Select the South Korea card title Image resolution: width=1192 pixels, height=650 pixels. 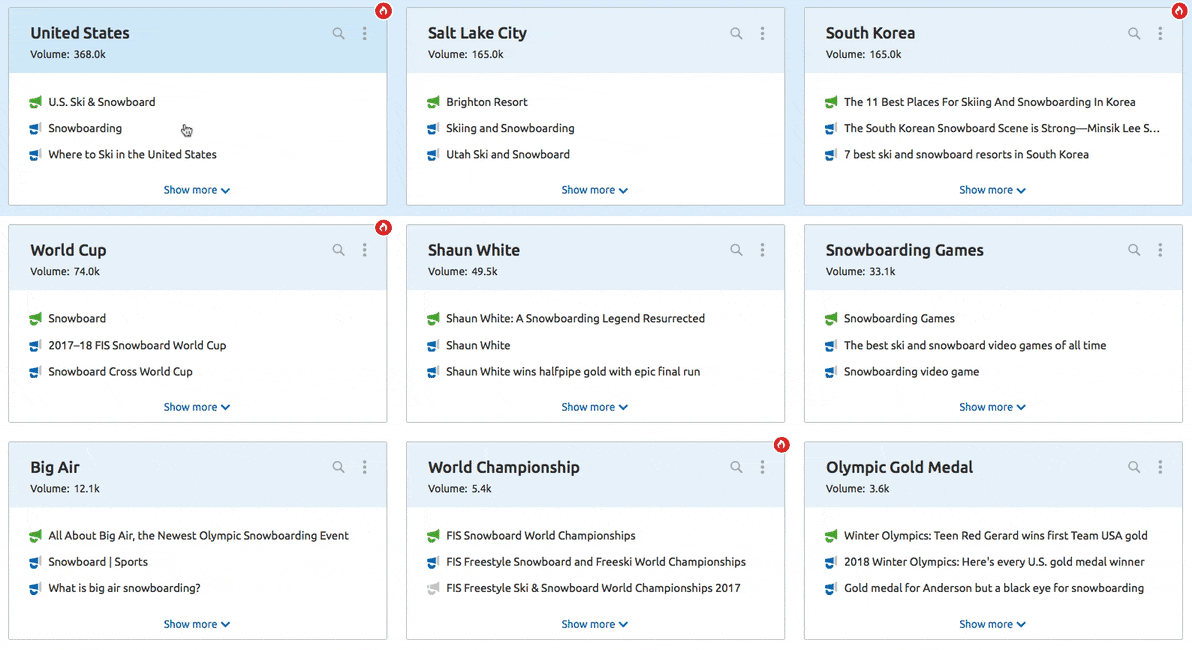[x=870, y=32]
